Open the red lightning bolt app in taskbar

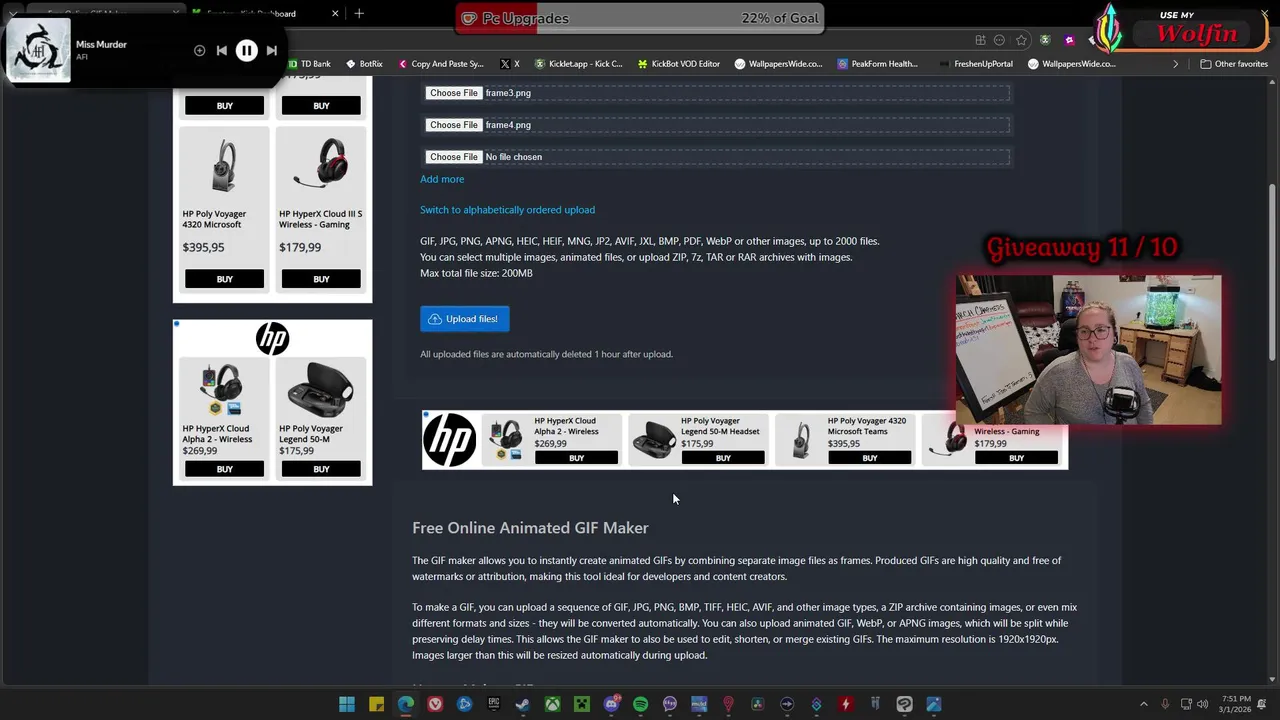[x=846, y=704]
